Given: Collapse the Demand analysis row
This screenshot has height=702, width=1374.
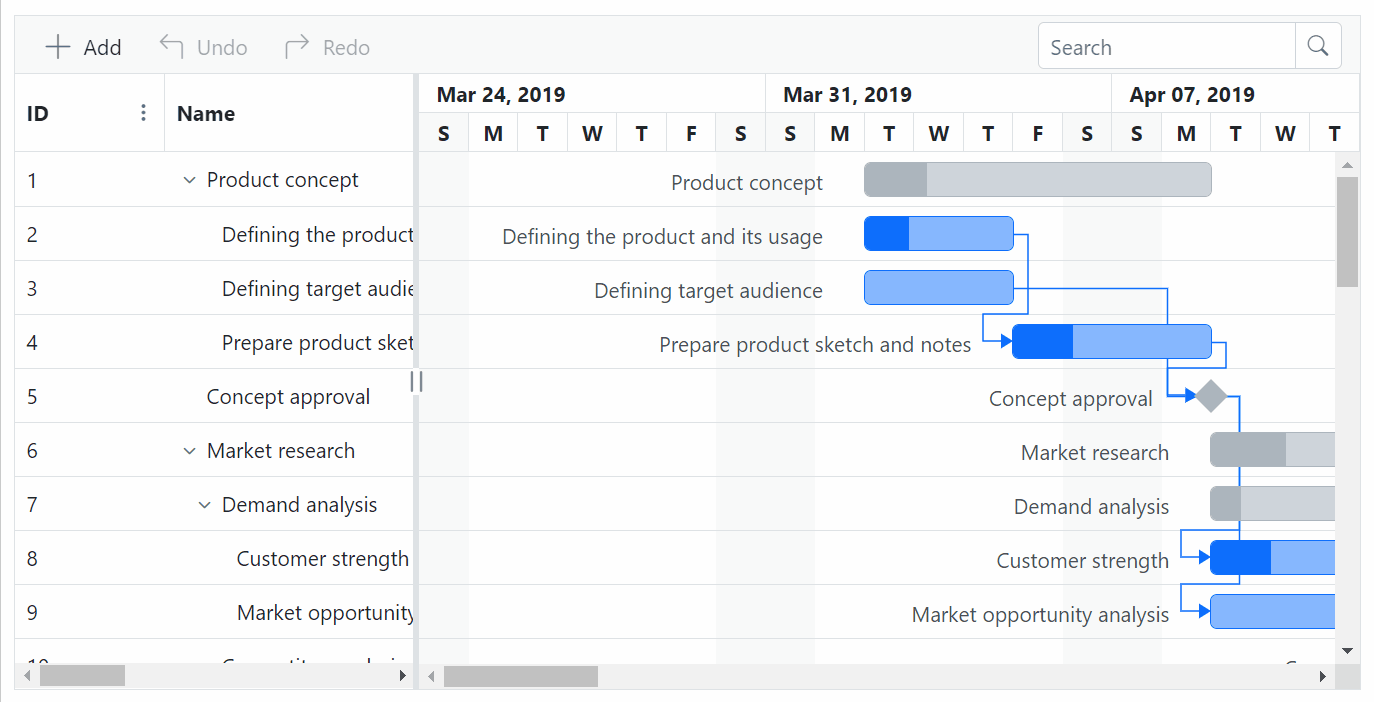Looking at the screenshot, I should click(x=204, y=504).
